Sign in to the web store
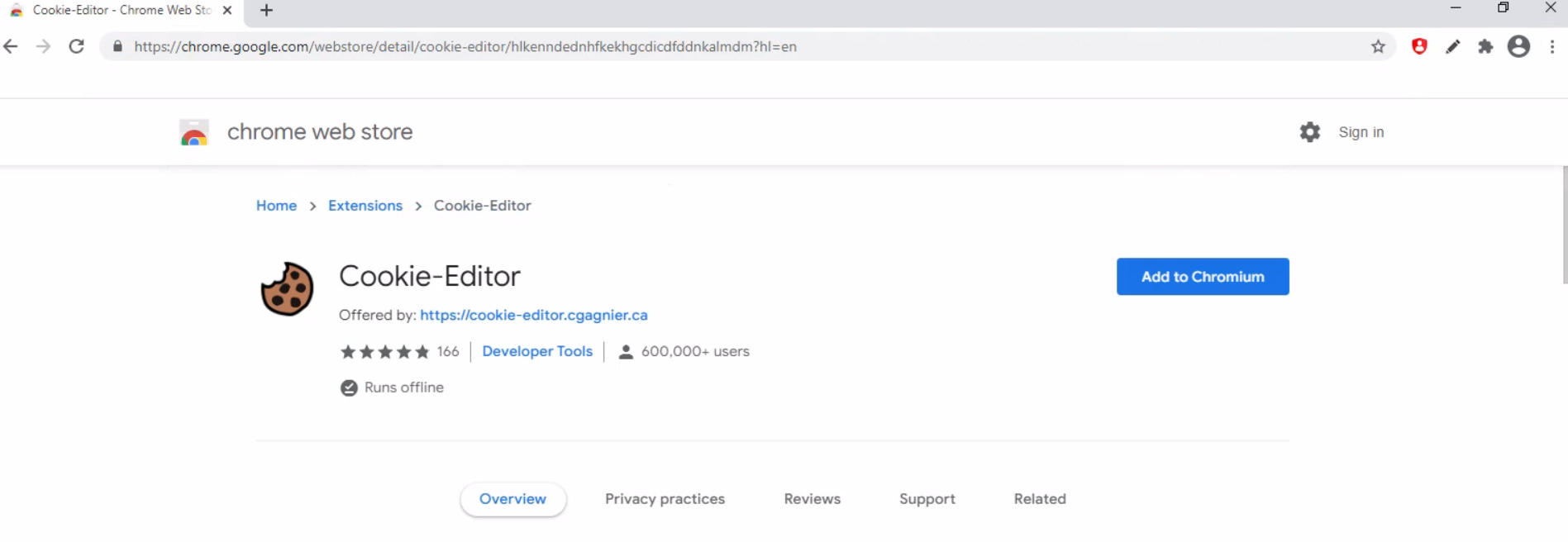Image resolution: width=1568 pixels, height=542 pixels. 1361,132
